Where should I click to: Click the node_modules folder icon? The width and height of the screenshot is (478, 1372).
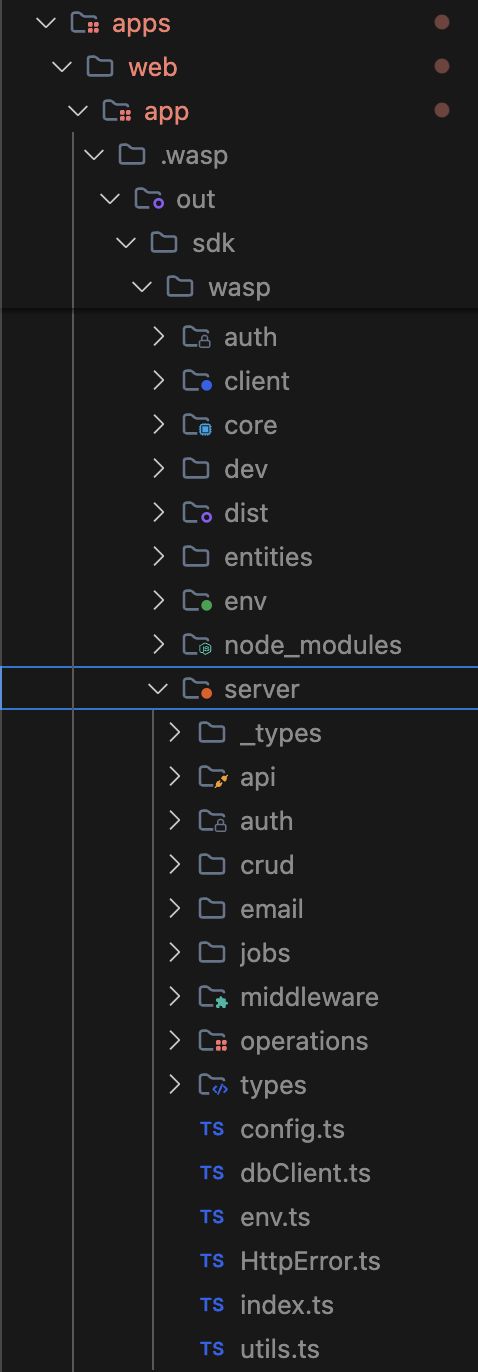tap(197, 645)
